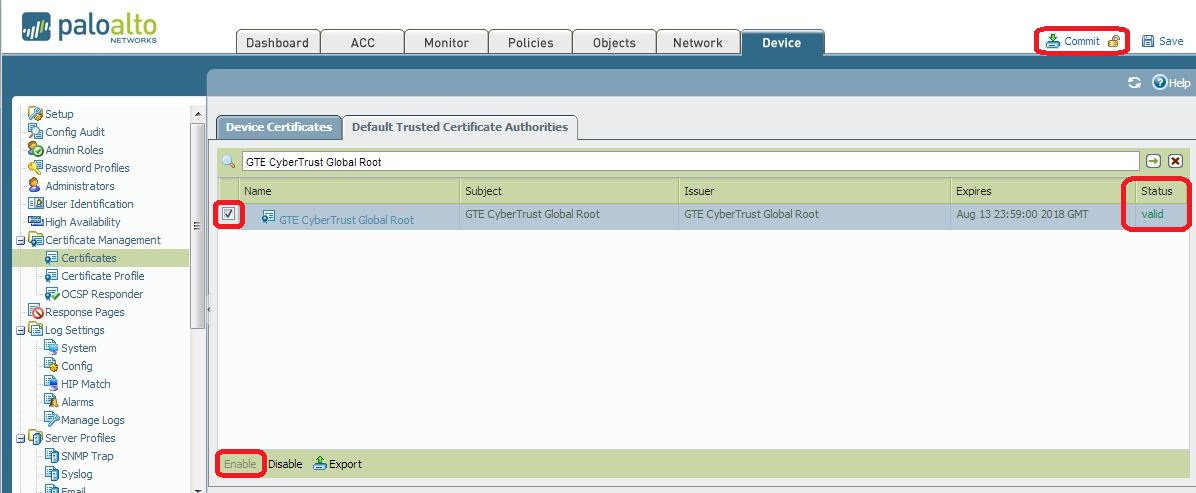Open the Policies tab
Screen dimensions: 1196x493
point(530,43)
